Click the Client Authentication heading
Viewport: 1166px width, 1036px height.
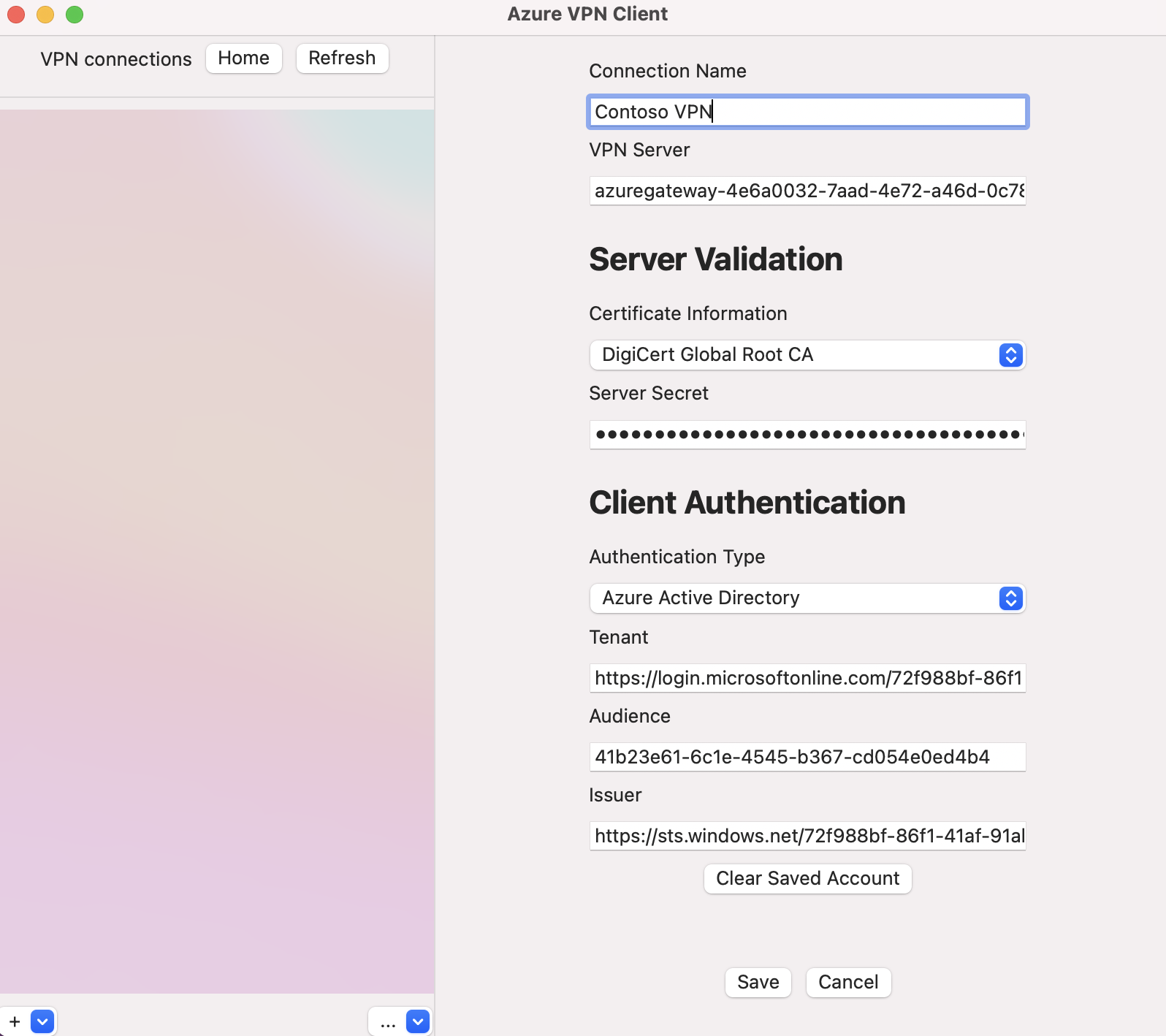[747, 503]
